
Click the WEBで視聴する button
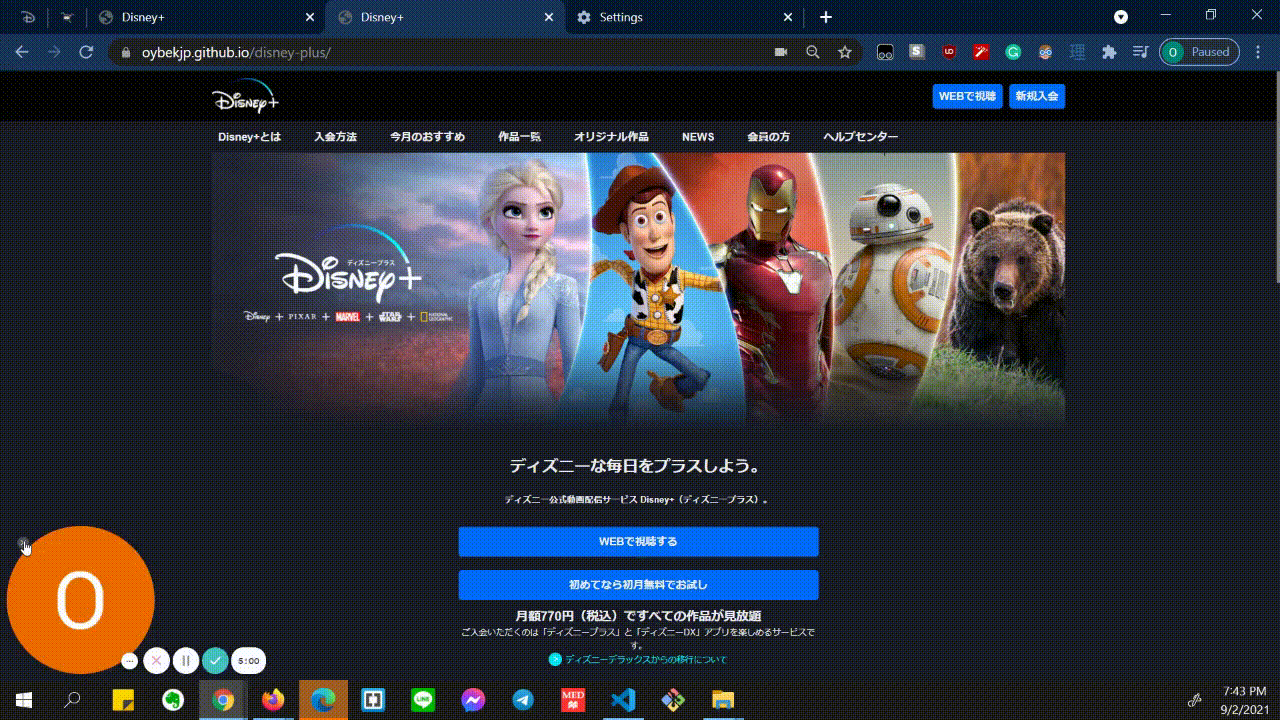click(x=638, y=541)
